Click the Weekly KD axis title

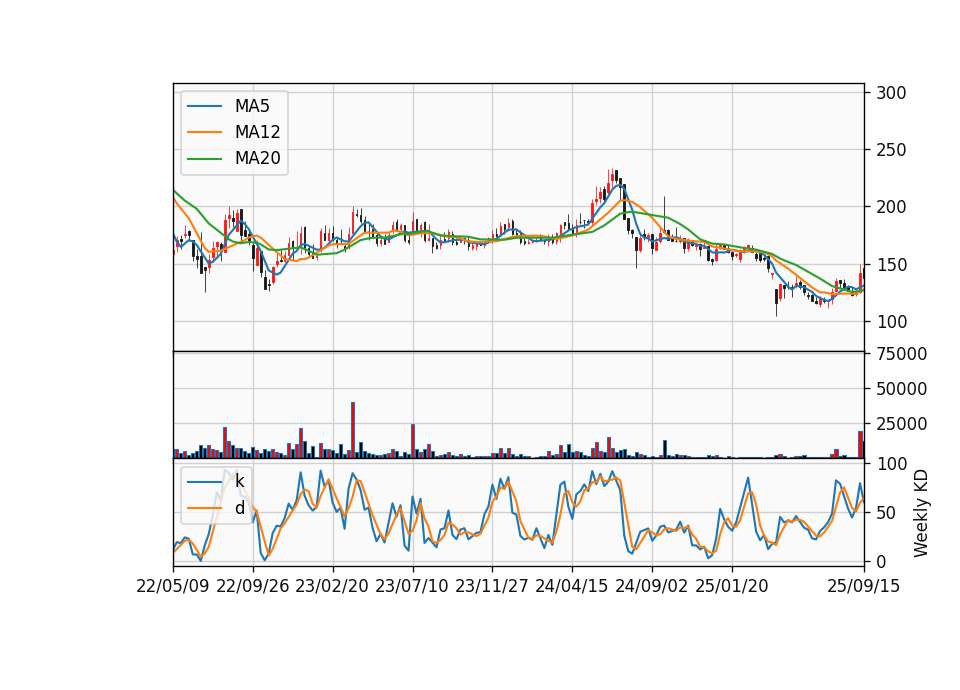point(920,514)
